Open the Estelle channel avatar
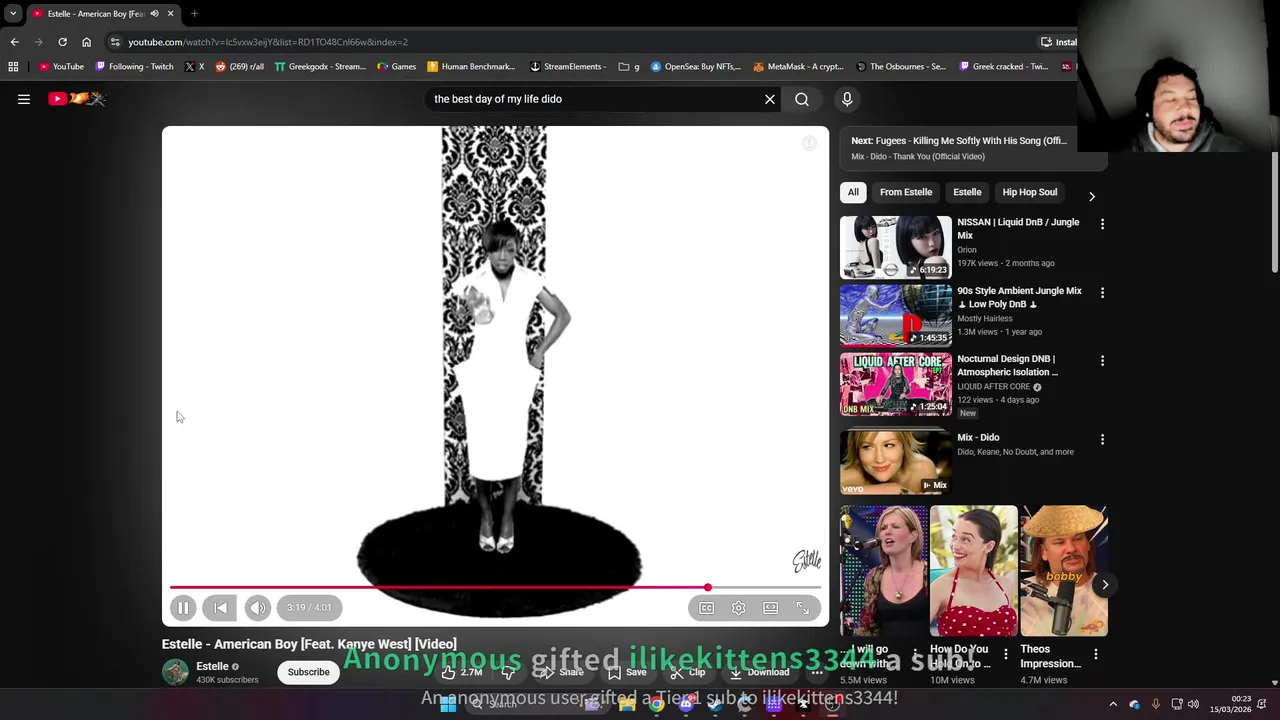 (x=175, y=672)
